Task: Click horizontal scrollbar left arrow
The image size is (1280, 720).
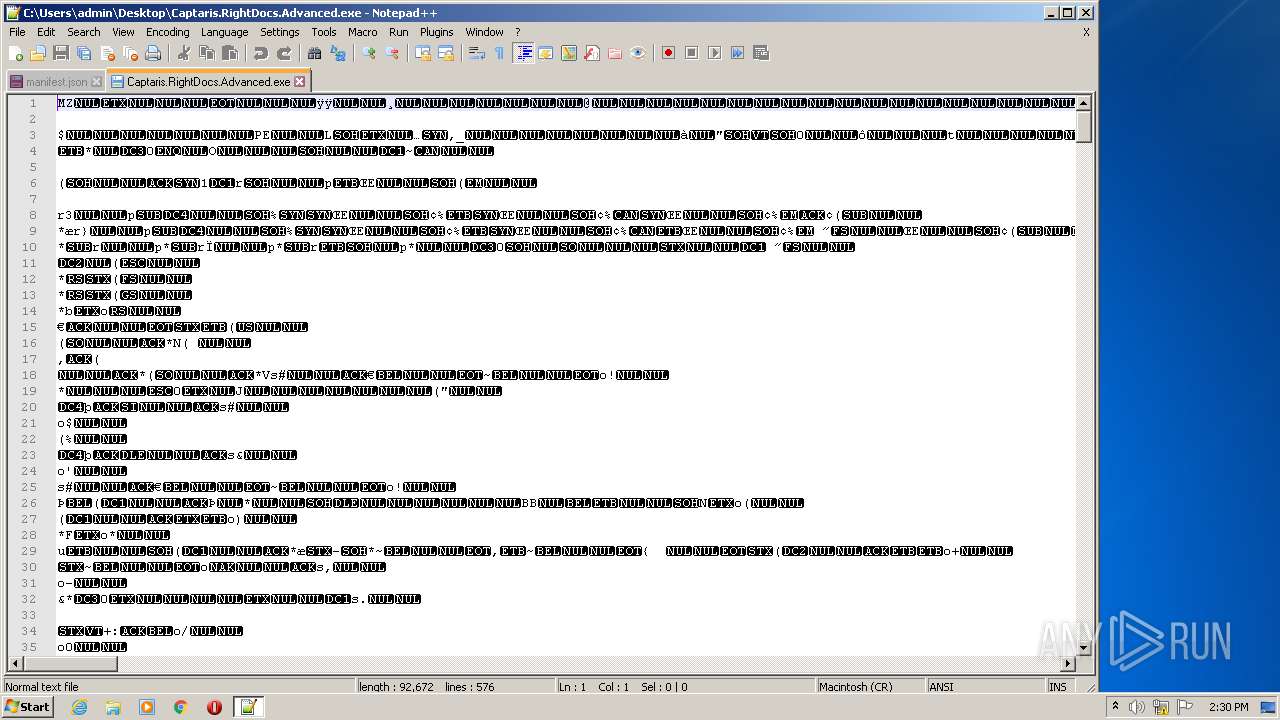Action: pos(15,663)
